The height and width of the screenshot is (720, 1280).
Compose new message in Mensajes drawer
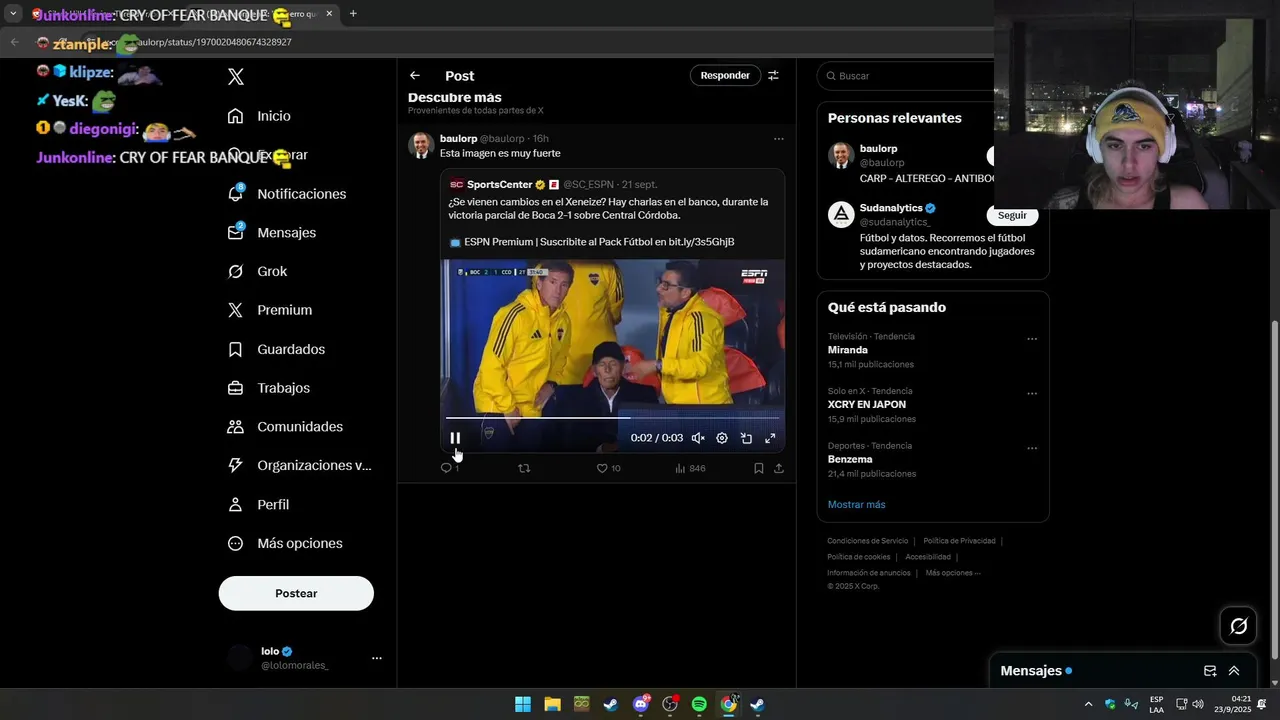[x=1210, y=671]
